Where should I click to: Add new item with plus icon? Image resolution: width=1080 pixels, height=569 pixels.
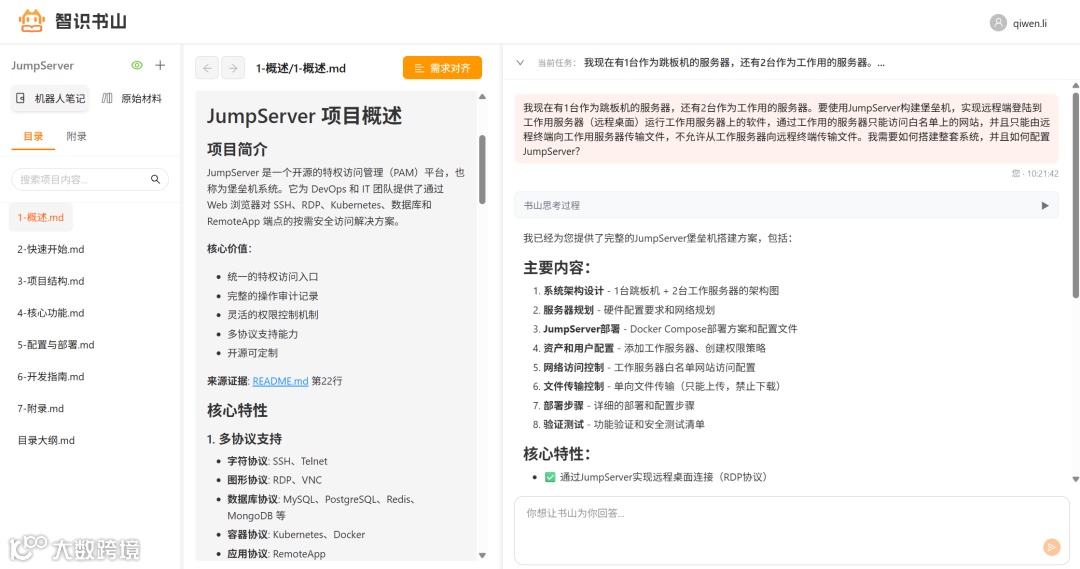pyautogui.click(x=160, y=65)
